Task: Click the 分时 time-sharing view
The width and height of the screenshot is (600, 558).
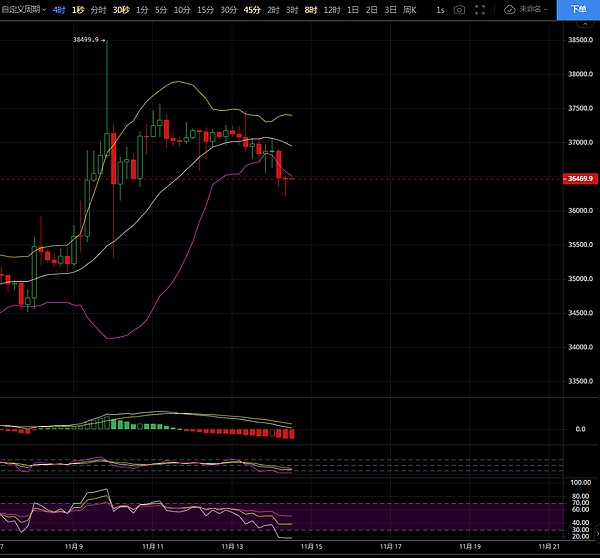Action: [98, 9]
